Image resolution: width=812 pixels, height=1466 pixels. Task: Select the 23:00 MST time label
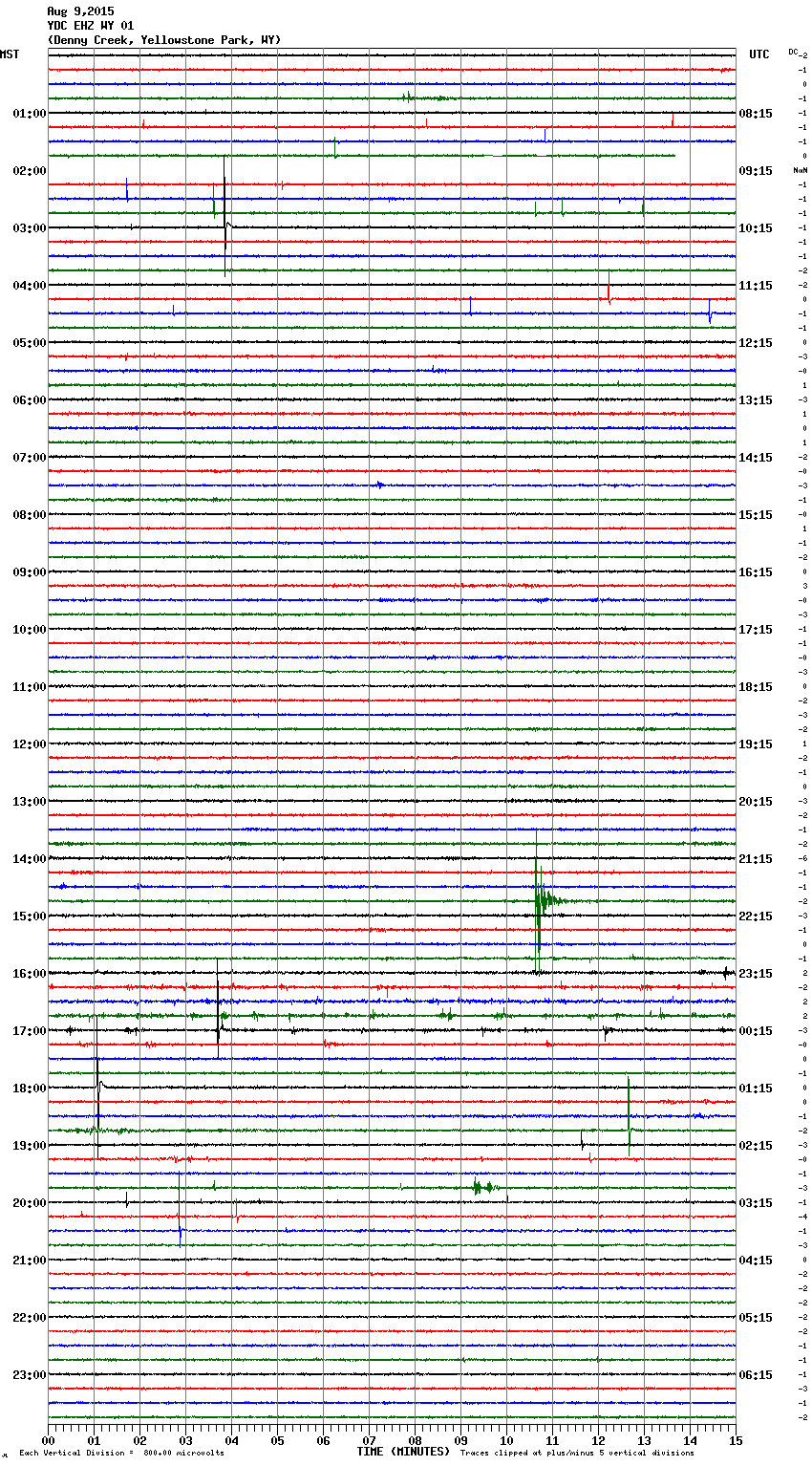point(30,1375)
